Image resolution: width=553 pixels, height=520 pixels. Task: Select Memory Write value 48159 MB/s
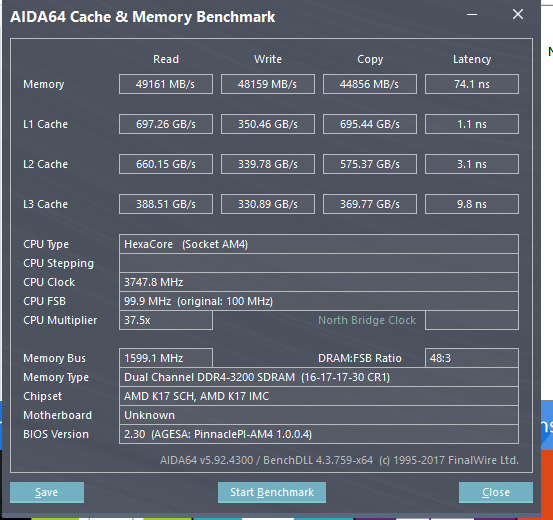(x=268, y=84)
